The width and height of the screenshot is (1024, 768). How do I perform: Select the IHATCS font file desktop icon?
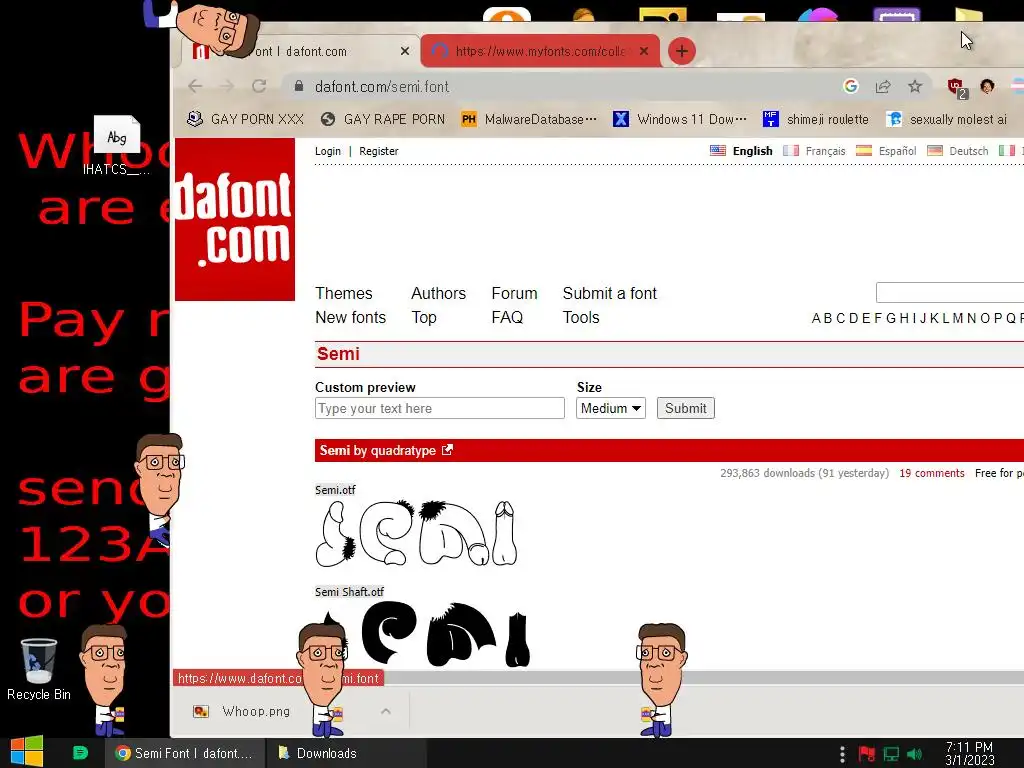[116, 146]
